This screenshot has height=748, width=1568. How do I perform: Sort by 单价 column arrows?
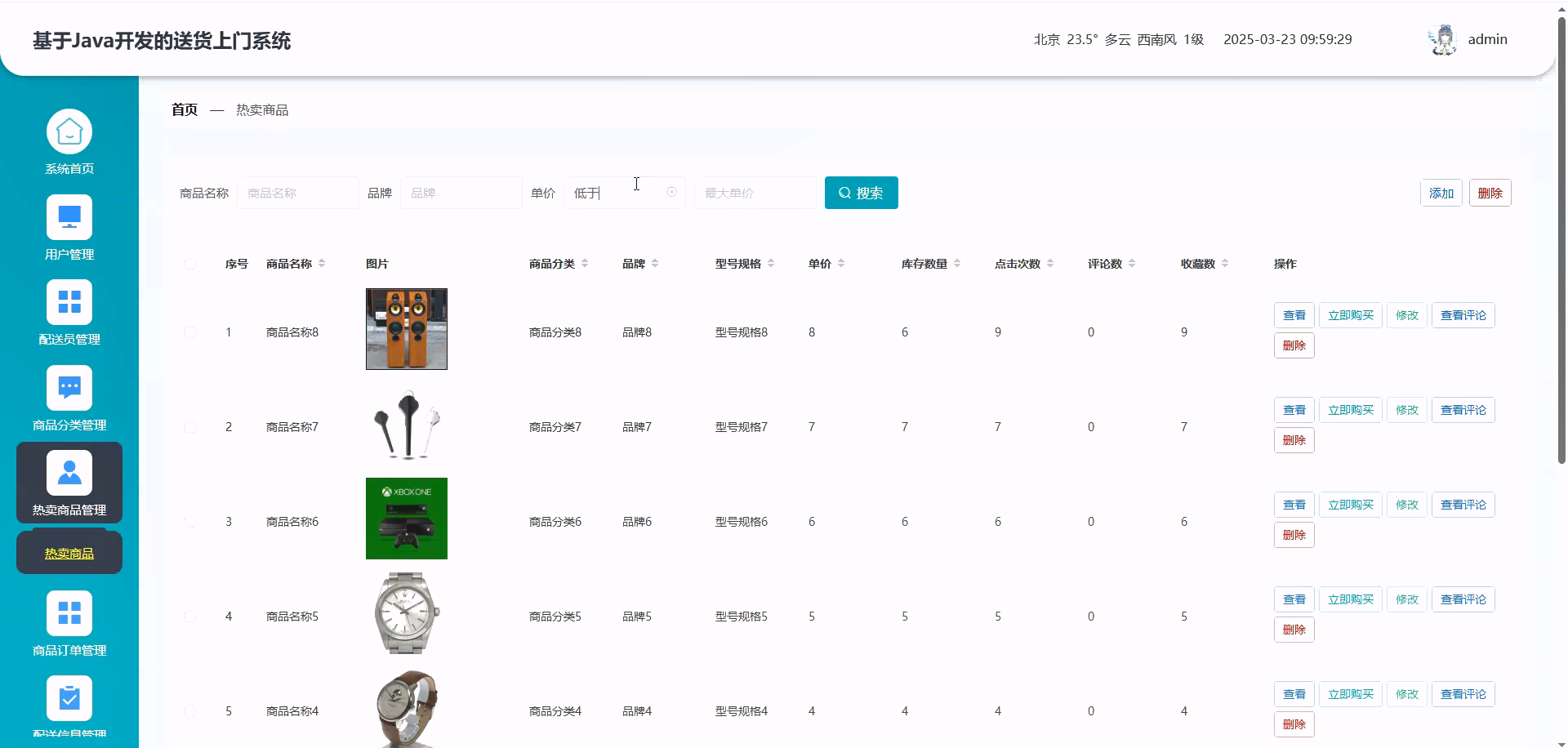[841, 263]
